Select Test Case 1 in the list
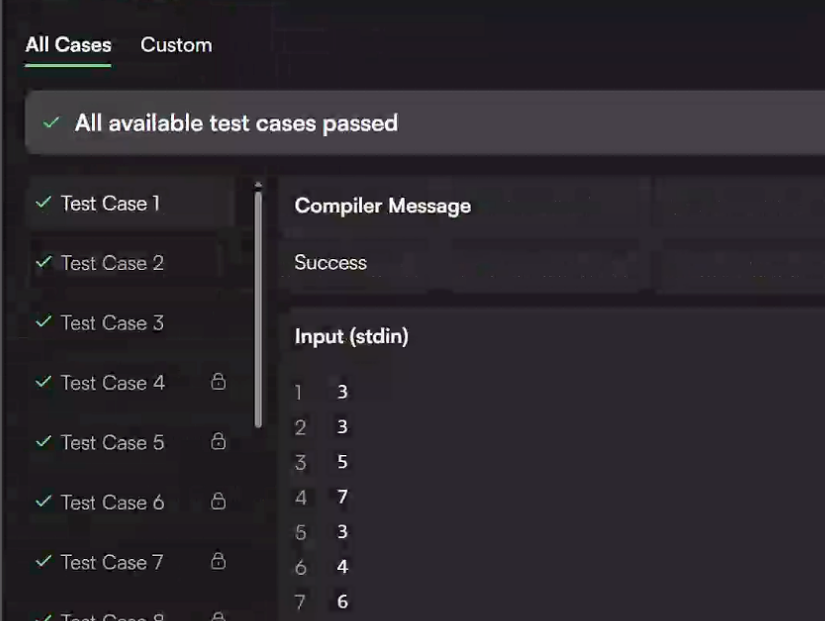This screenshot has height=621, width=825. click(110, 204)
